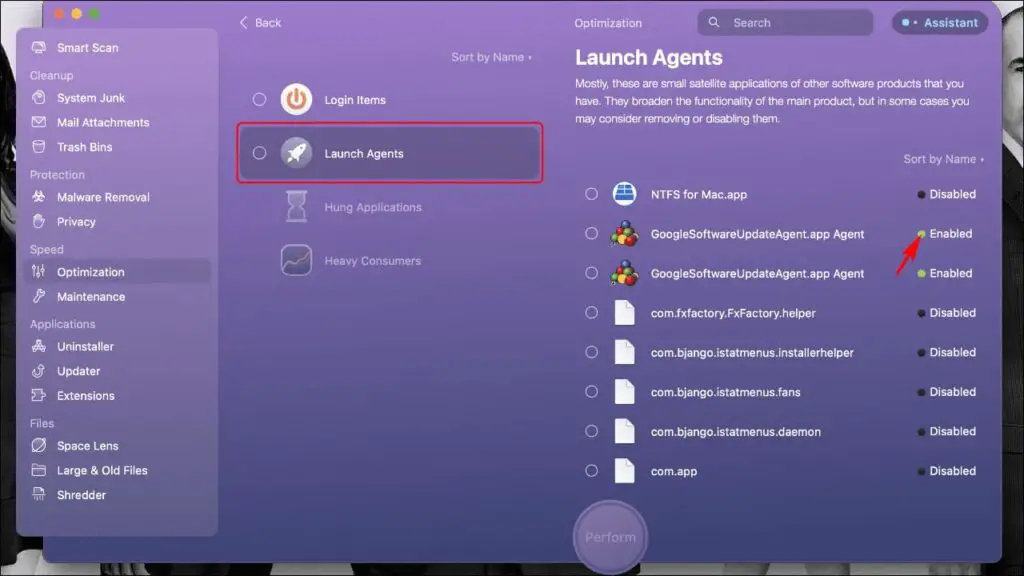Click the Space Lens icon
Screen dimensions: 1024x576
(39, 445)
